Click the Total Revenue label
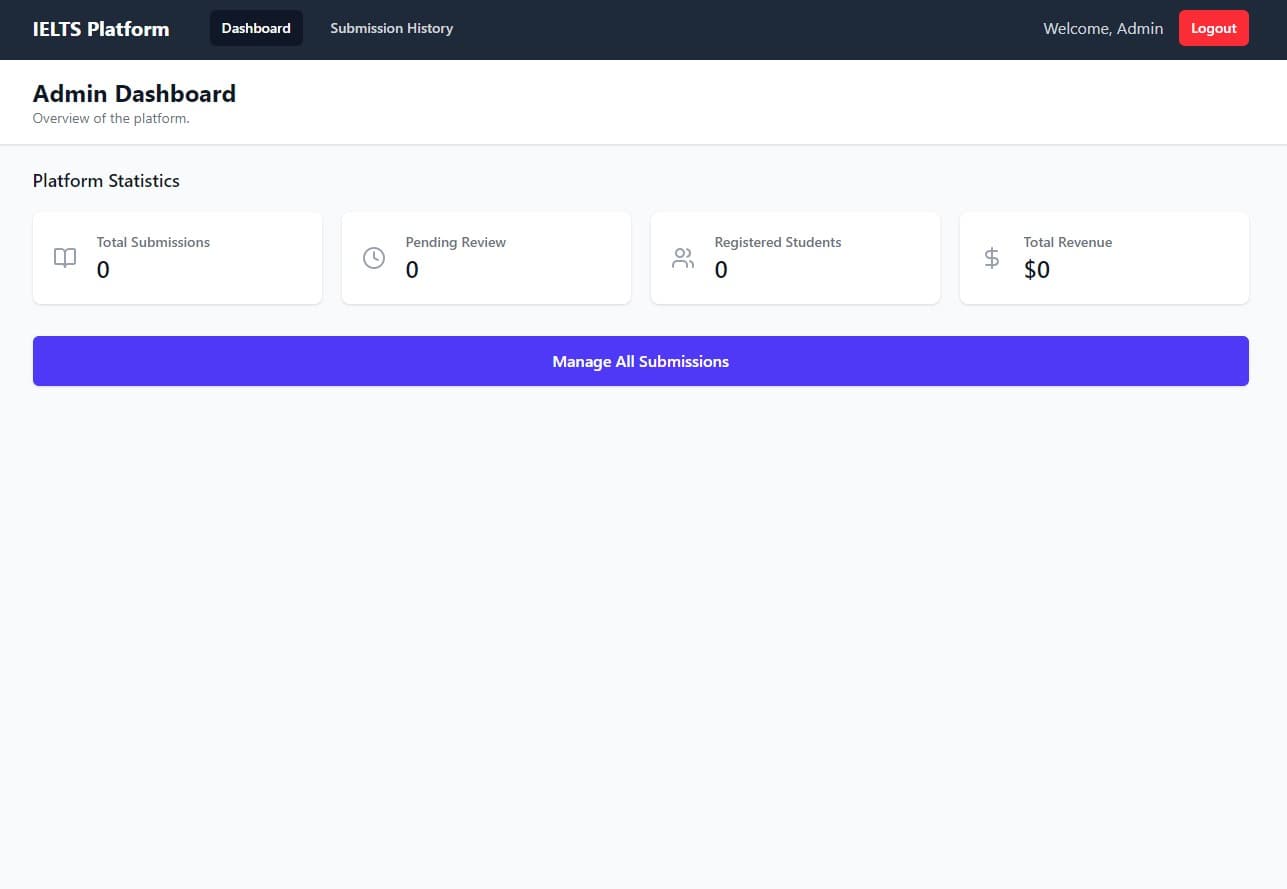The width and height of the screenshot is (1287, 889). click(x=1067, y=242)
